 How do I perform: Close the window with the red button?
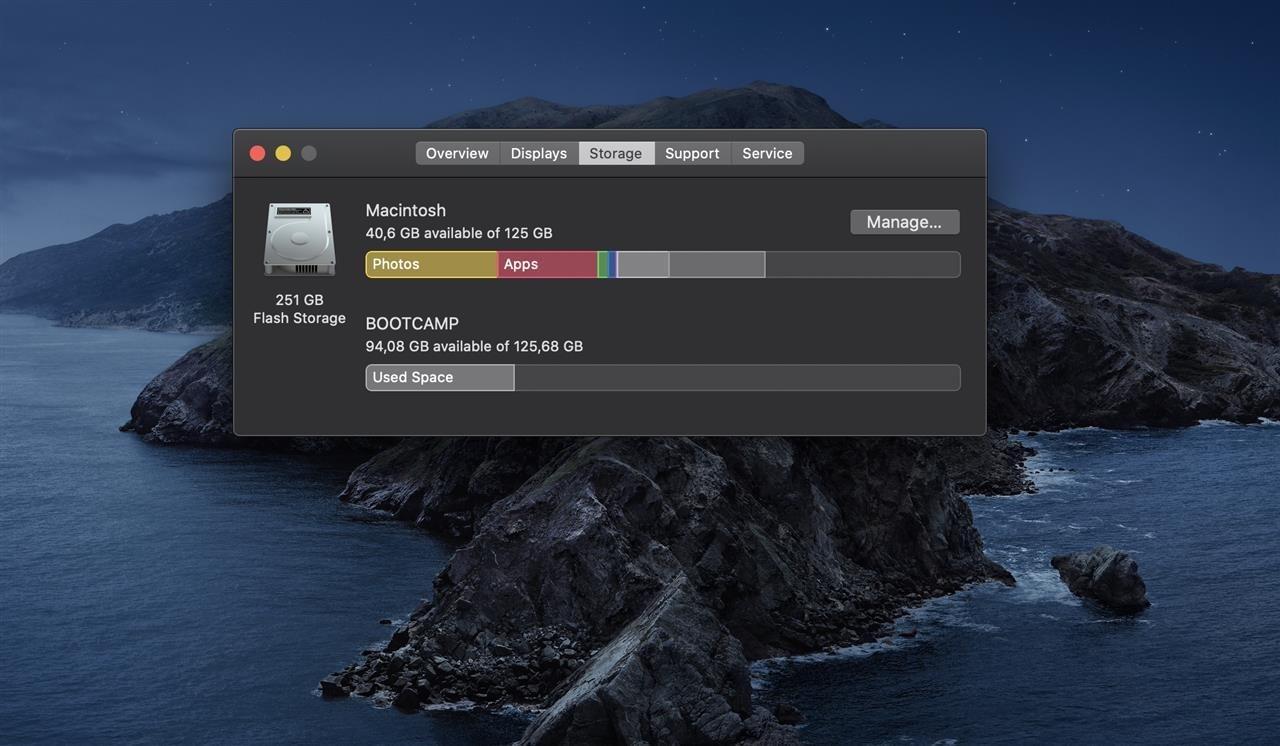click(x=257, y=153)
